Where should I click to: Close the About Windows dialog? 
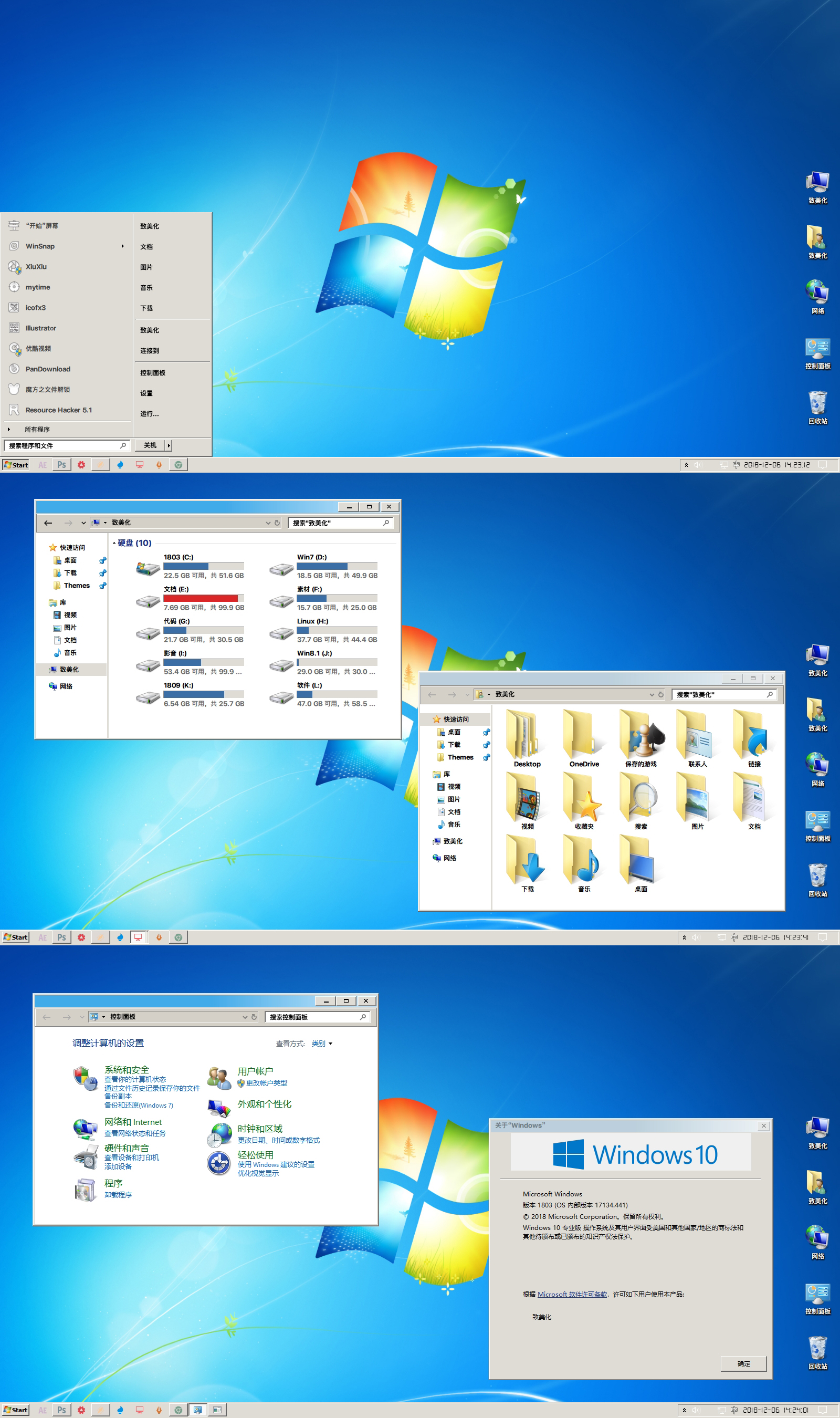tap(763, 1125)
